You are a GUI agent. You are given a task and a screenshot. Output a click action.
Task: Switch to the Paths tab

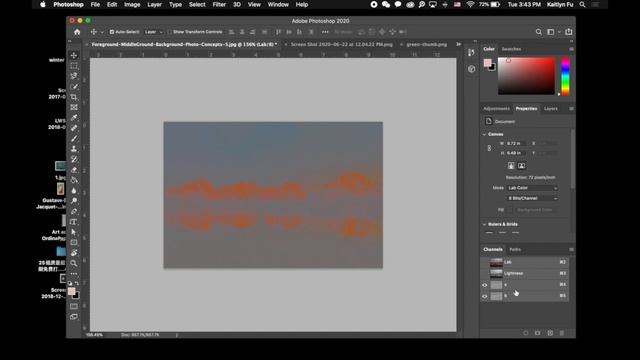(515, 249)
